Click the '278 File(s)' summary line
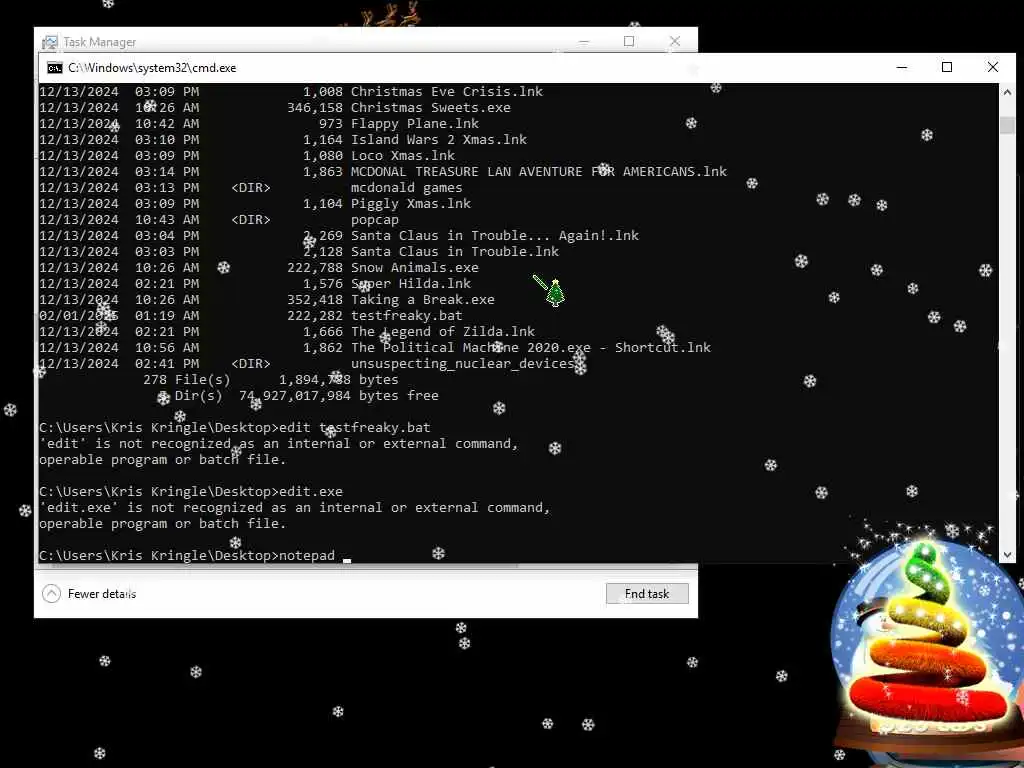 (x=270, y=379)
